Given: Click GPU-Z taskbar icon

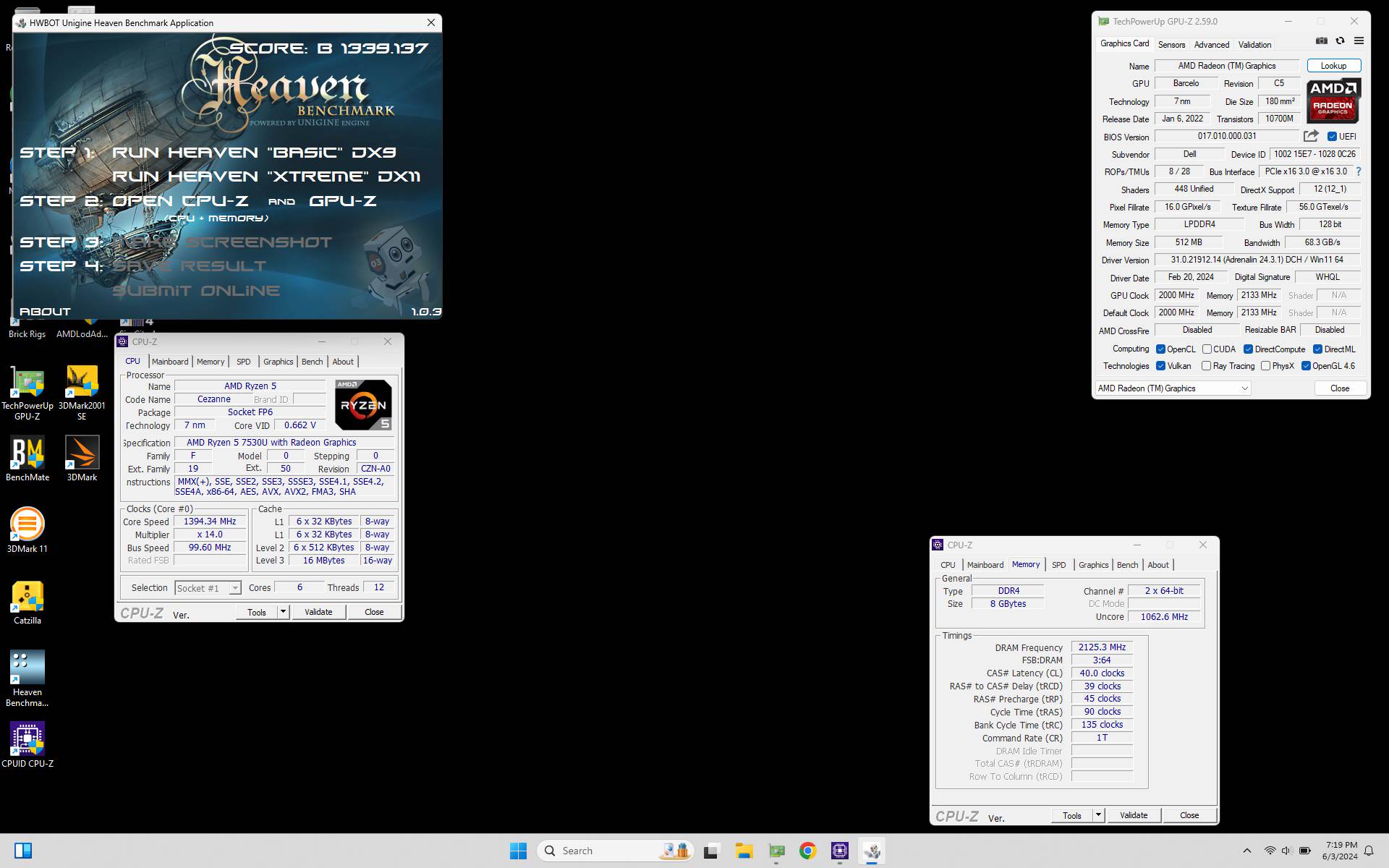Looking at the screenshot, I should [x=776, y=851].
